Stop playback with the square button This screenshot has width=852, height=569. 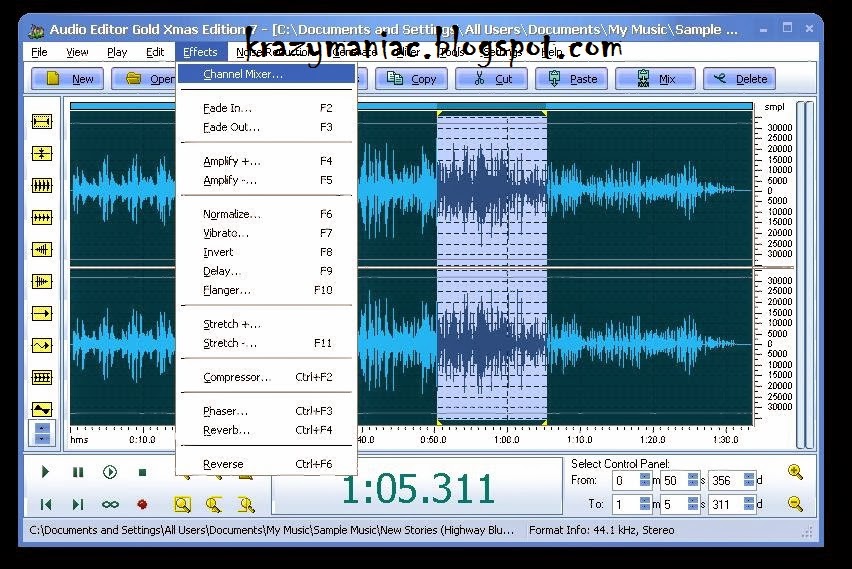[142, 472]
